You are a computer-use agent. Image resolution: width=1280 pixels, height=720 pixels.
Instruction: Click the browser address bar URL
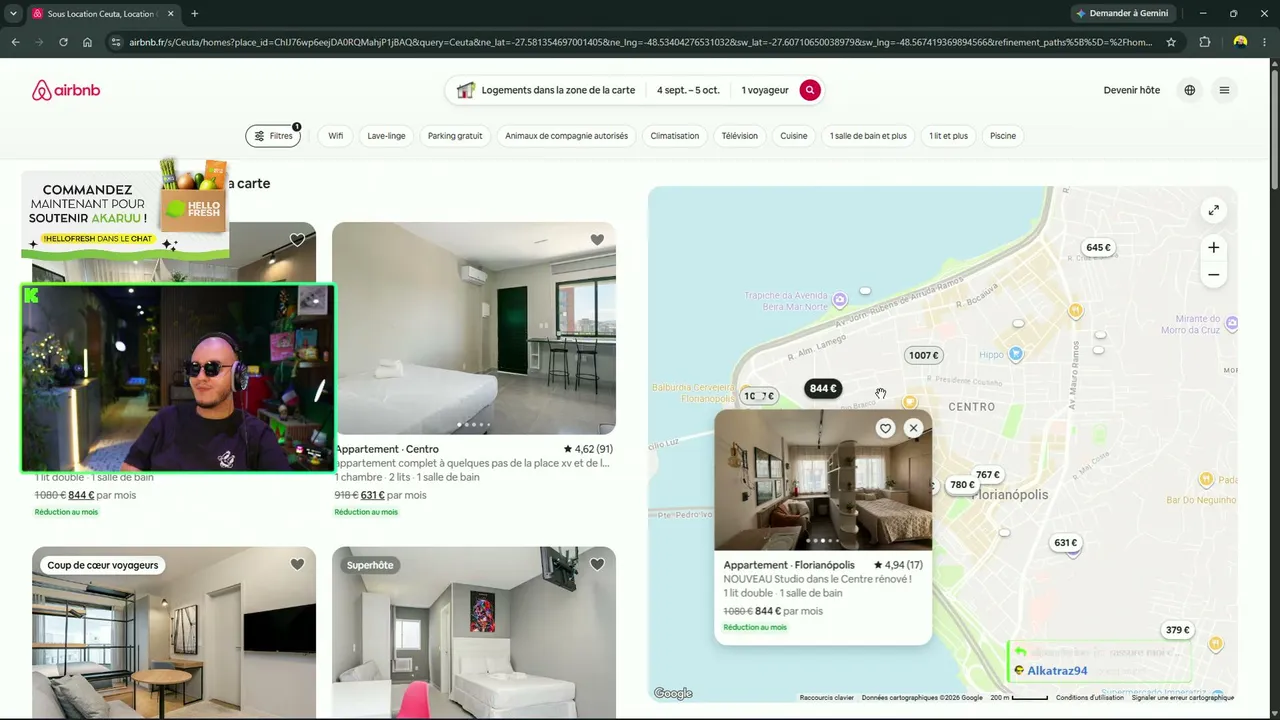point(640,42)
